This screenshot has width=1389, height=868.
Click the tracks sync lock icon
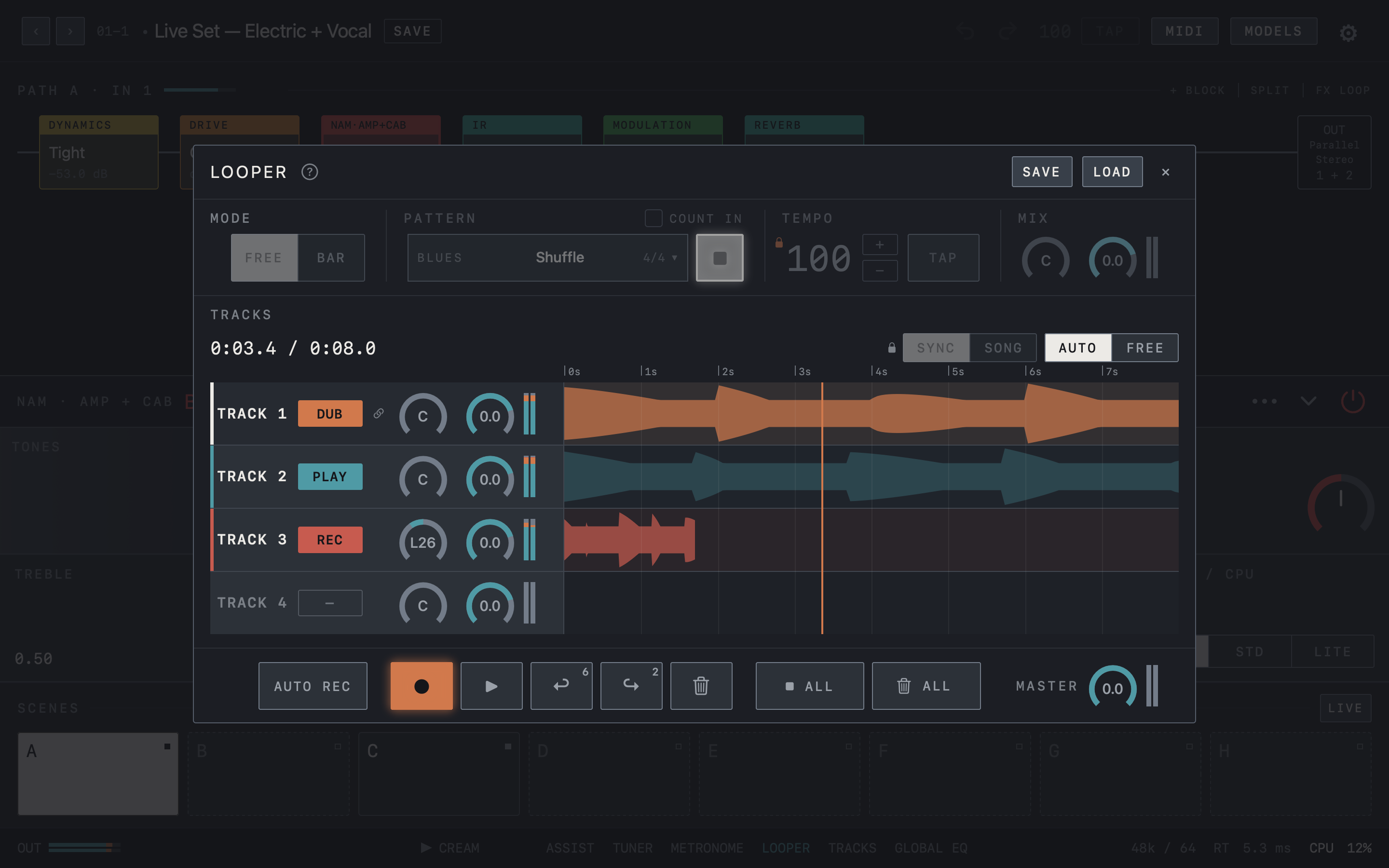[891, 347]
